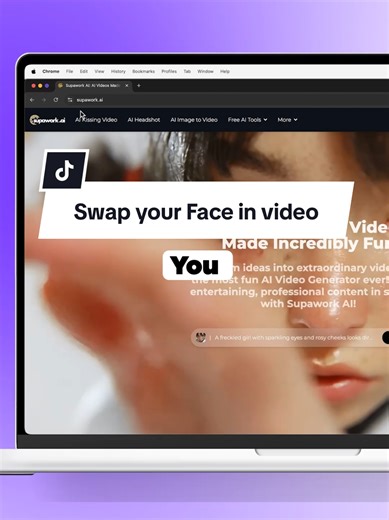389x520 pixels.
Task: Reload the current page
Action: pyautogui.click(x=56, y=100)
